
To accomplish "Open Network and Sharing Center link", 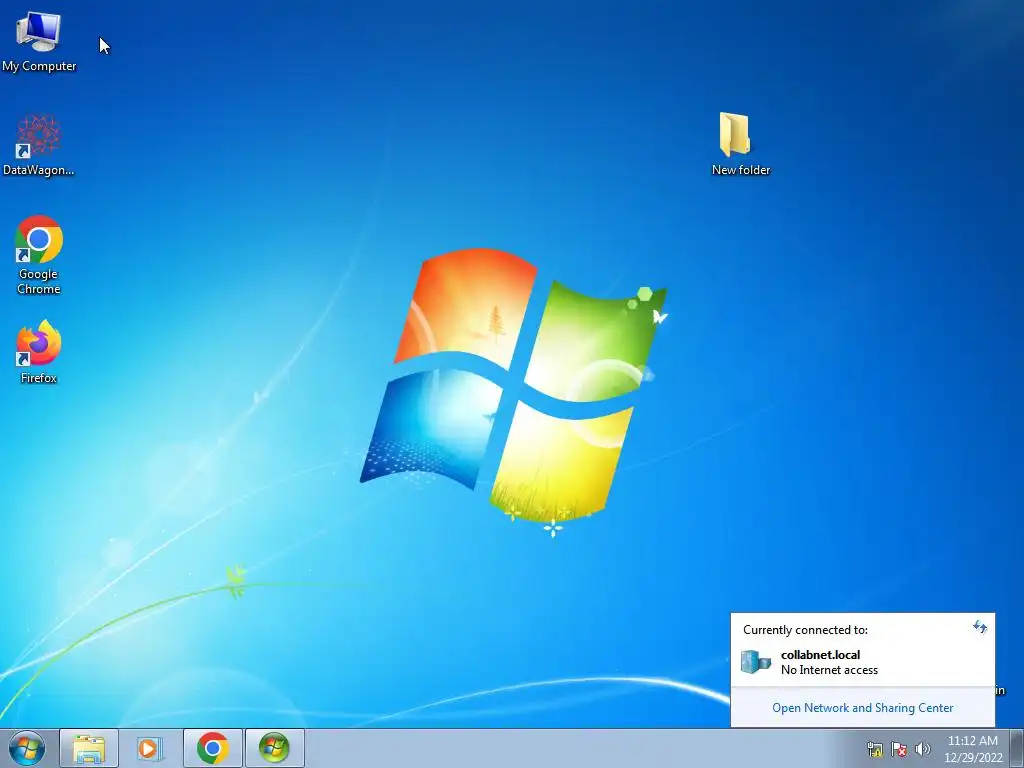I will [862, 708].
